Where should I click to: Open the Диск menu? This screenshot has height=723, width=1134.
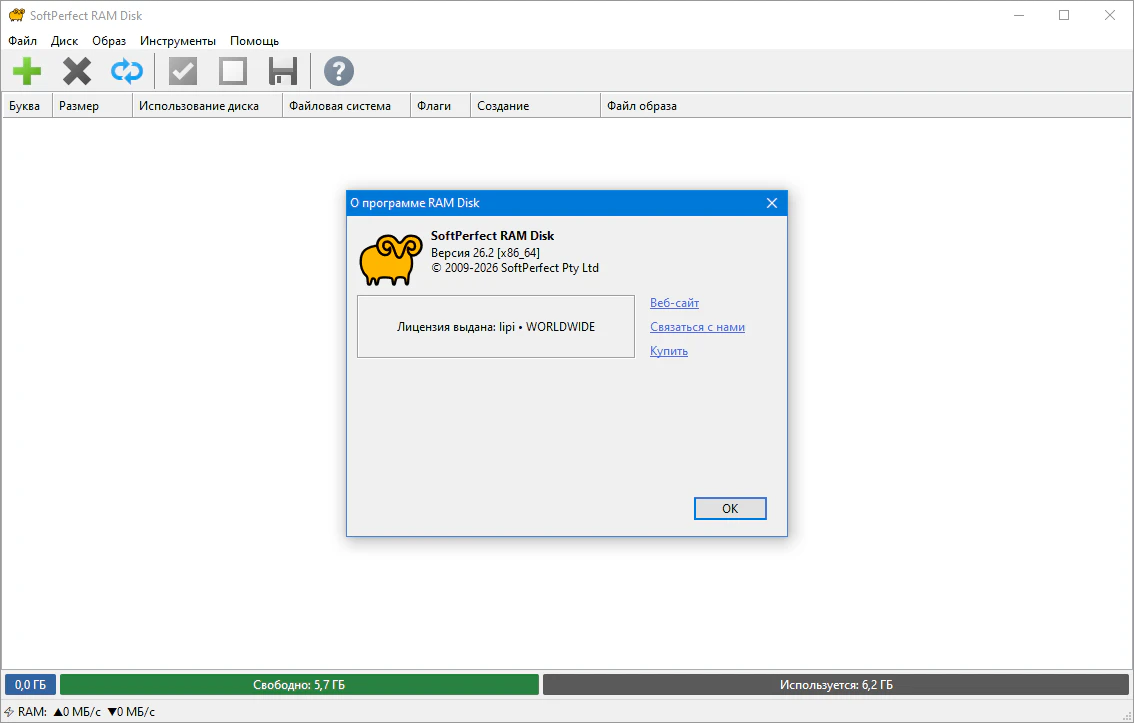point(64,40)
